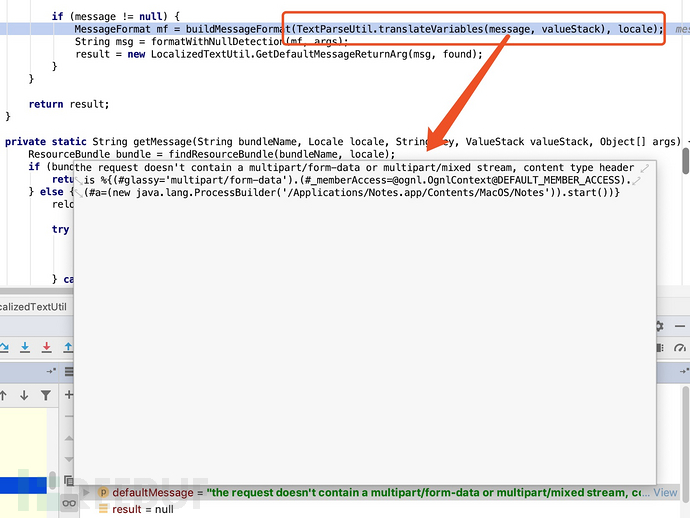Click the frames list scrollbar thumb

click(52, 480)
